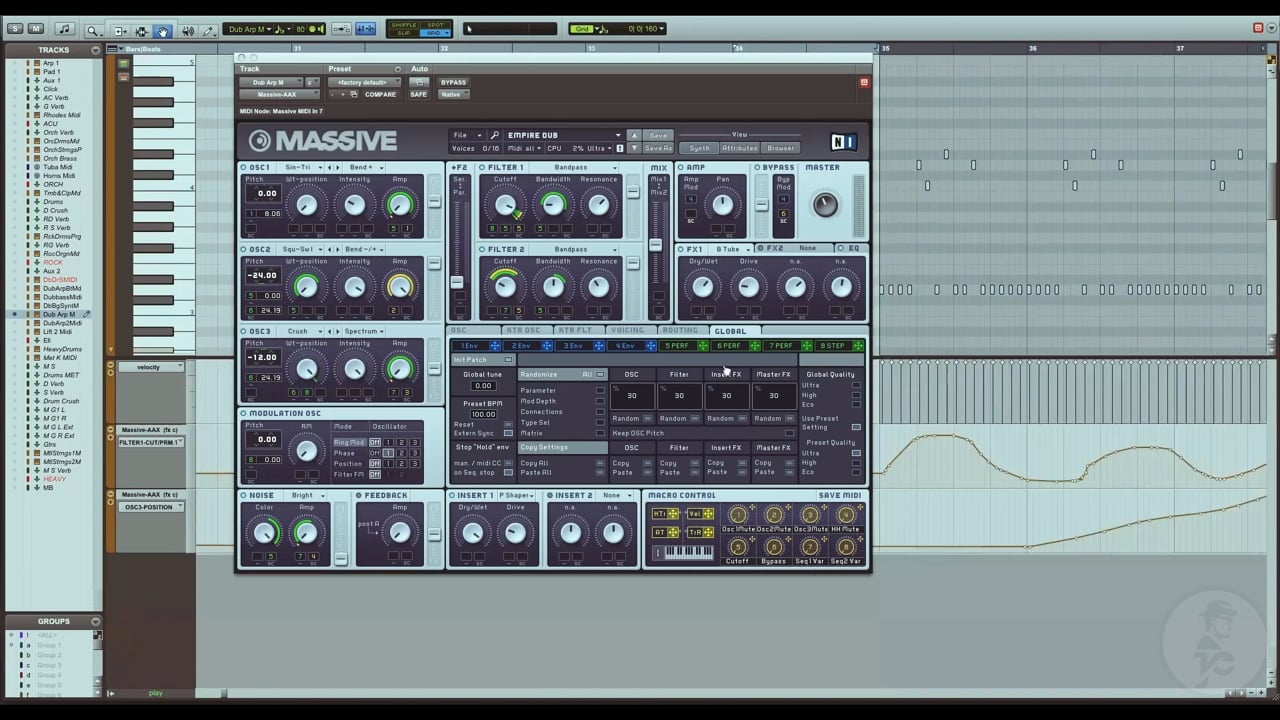Select the Grabber hand tool

tap(163, 30)
